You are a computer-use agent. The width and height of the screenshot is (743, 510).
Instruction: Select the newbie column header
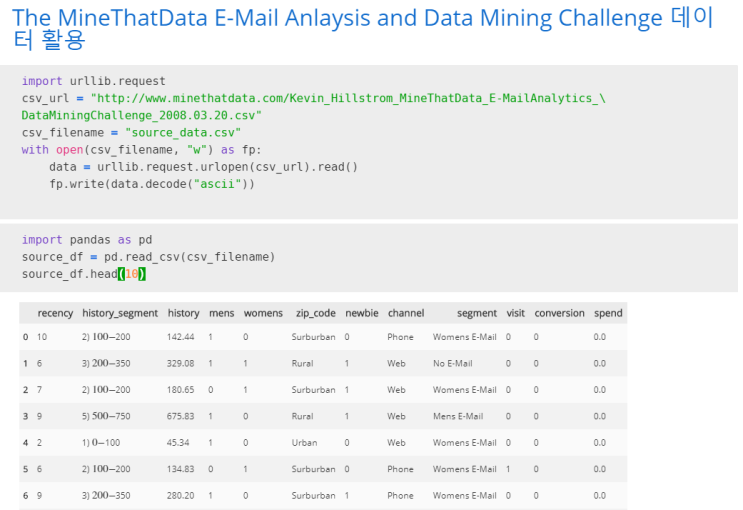coord(362,313)
